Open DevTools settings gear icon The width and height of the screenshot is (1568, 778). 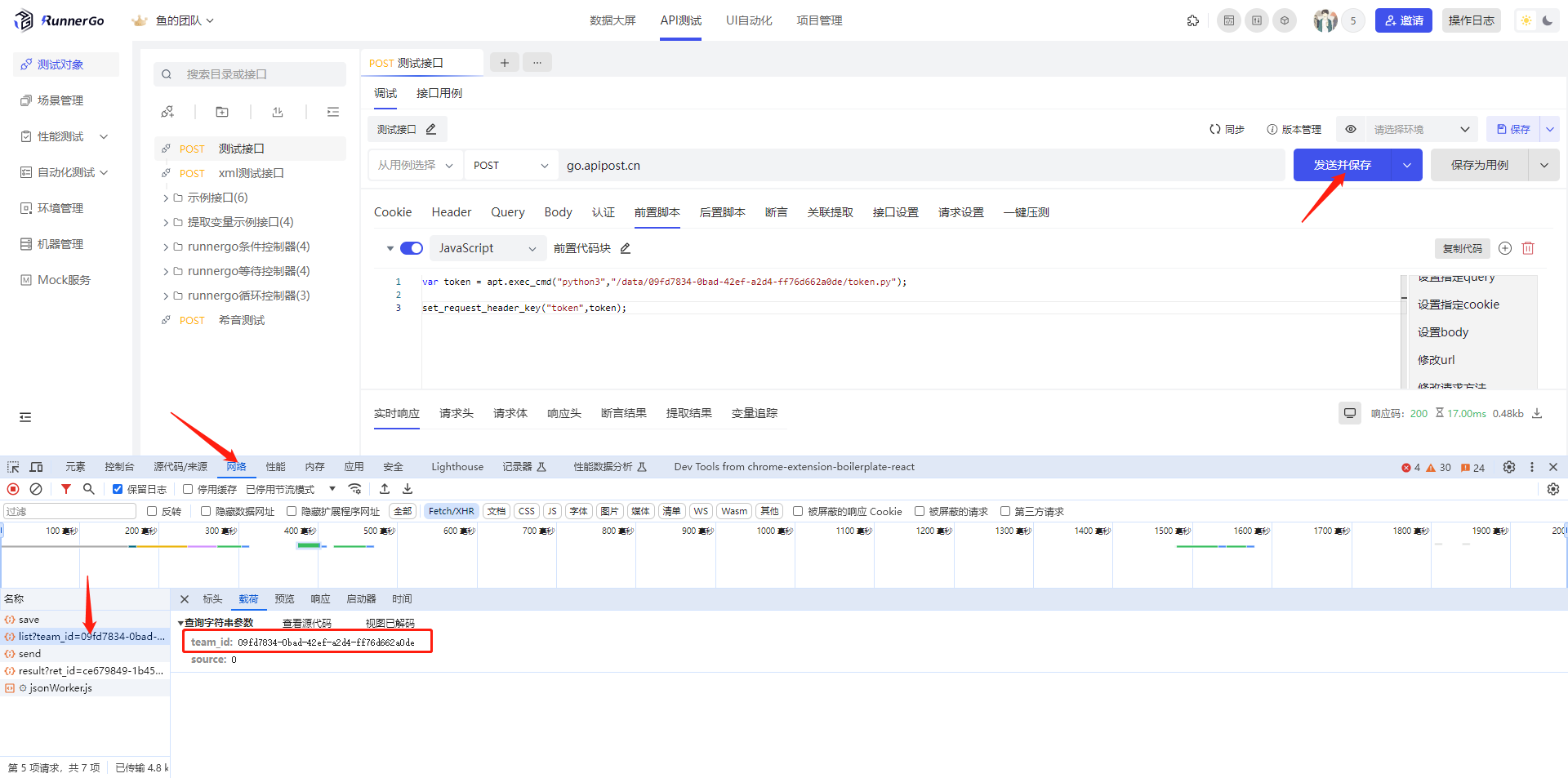pos(1509,467)
